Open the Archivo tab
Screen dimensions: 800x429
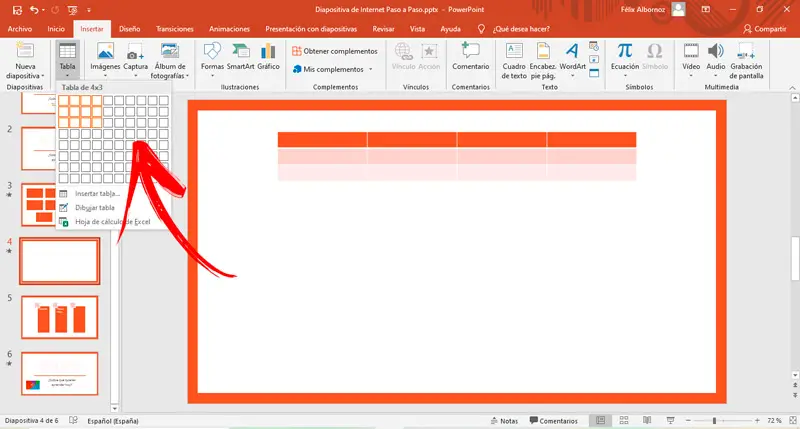click(x=20, y=29)
